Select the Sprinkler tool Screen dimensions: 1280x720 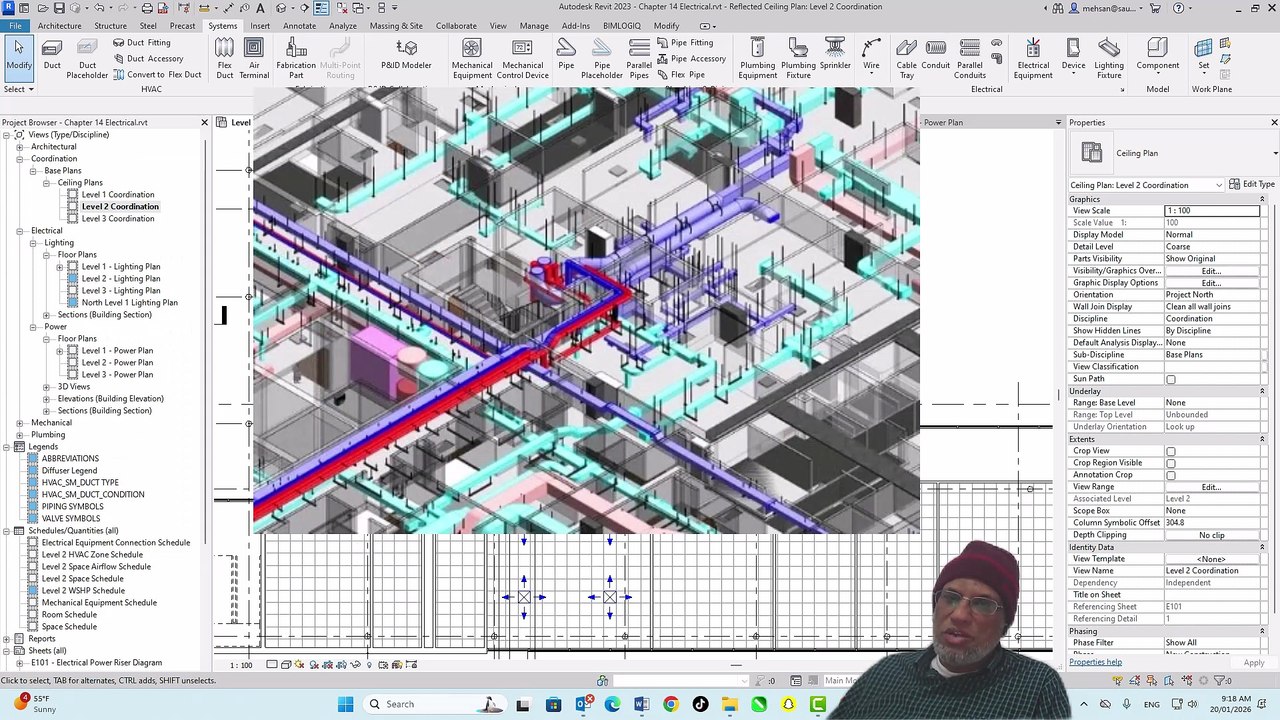pyautogui.click(x=835, y=55)
